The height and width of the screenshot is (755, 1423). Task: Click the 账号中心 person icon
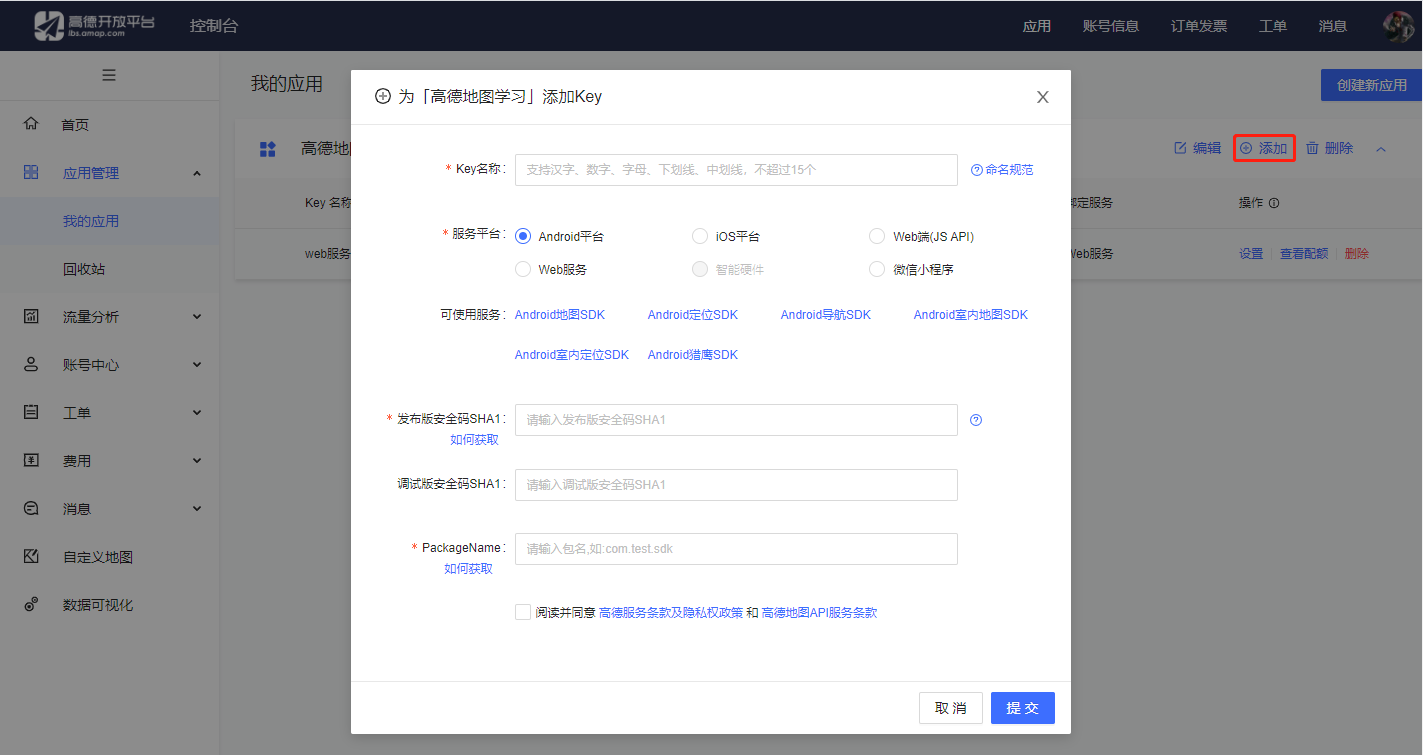click(x=31, y=364)
